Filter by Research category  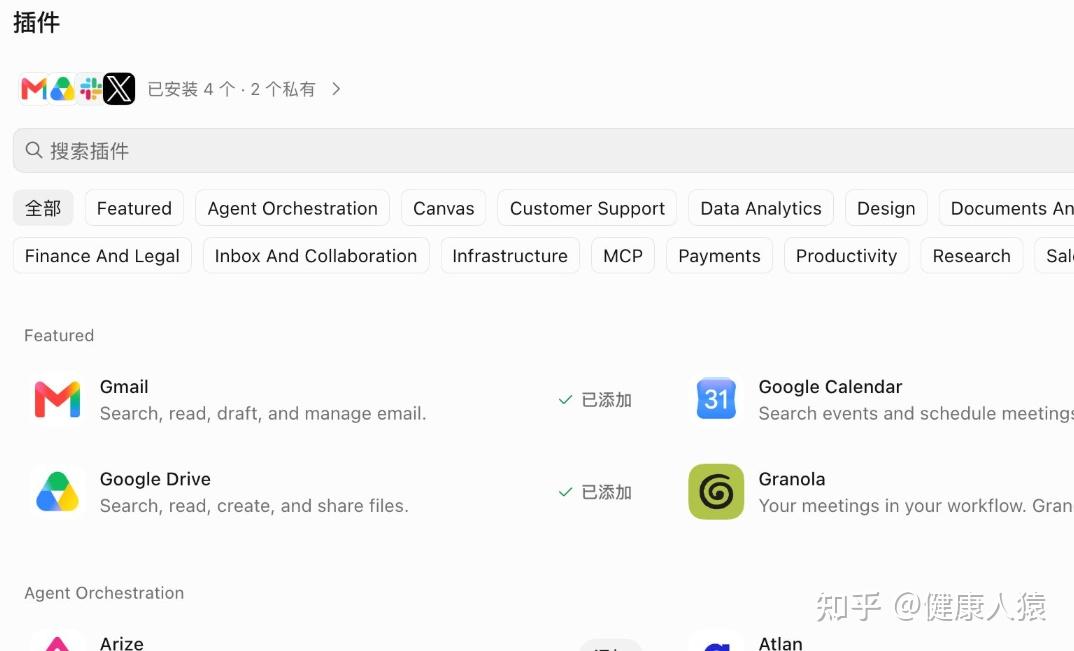972,256
